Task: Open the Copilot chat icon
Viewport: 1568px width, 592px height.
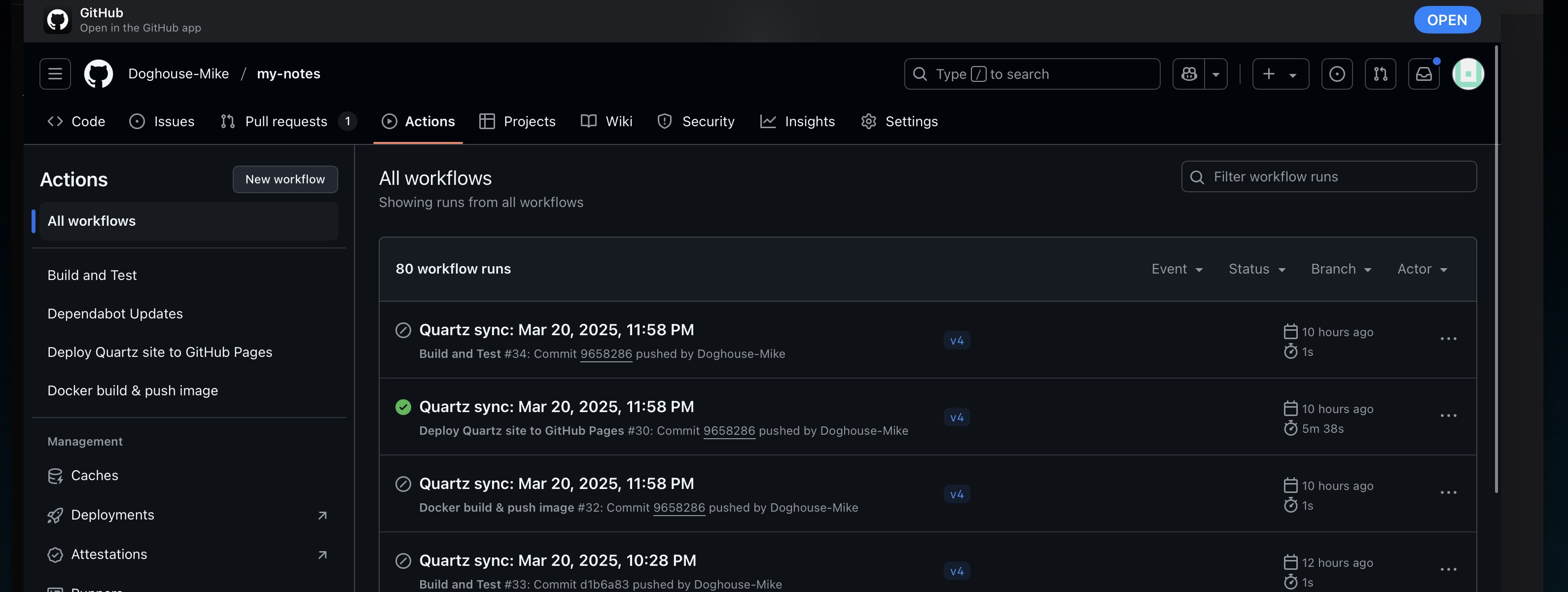Action: (1189, 73)
